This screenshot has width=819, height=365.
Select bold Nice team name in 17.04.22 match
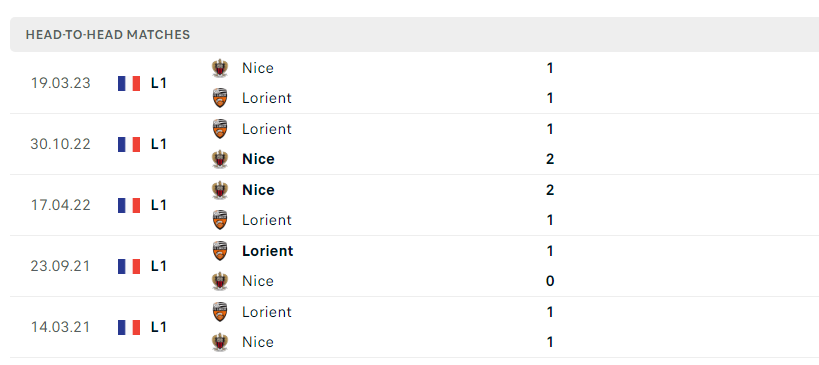259,190
